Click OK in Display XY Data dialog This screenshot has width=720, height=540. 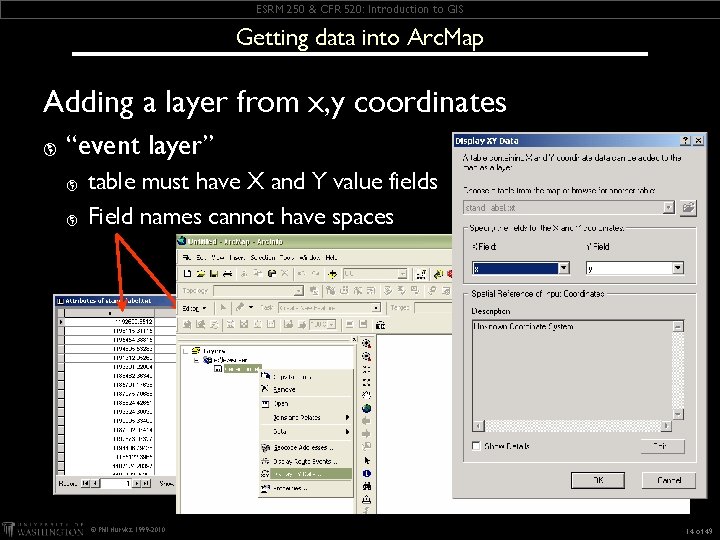(x=598, y=480)
